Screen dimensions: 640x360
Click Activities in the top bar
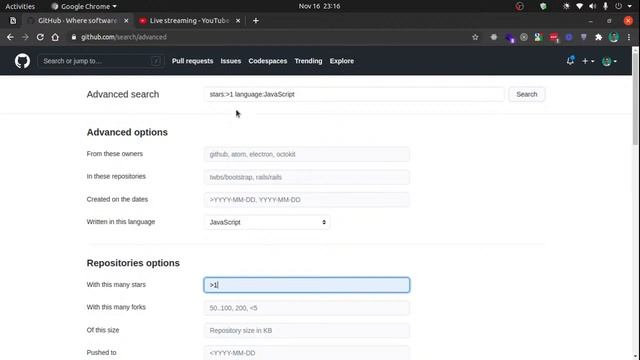coord(20,6)
